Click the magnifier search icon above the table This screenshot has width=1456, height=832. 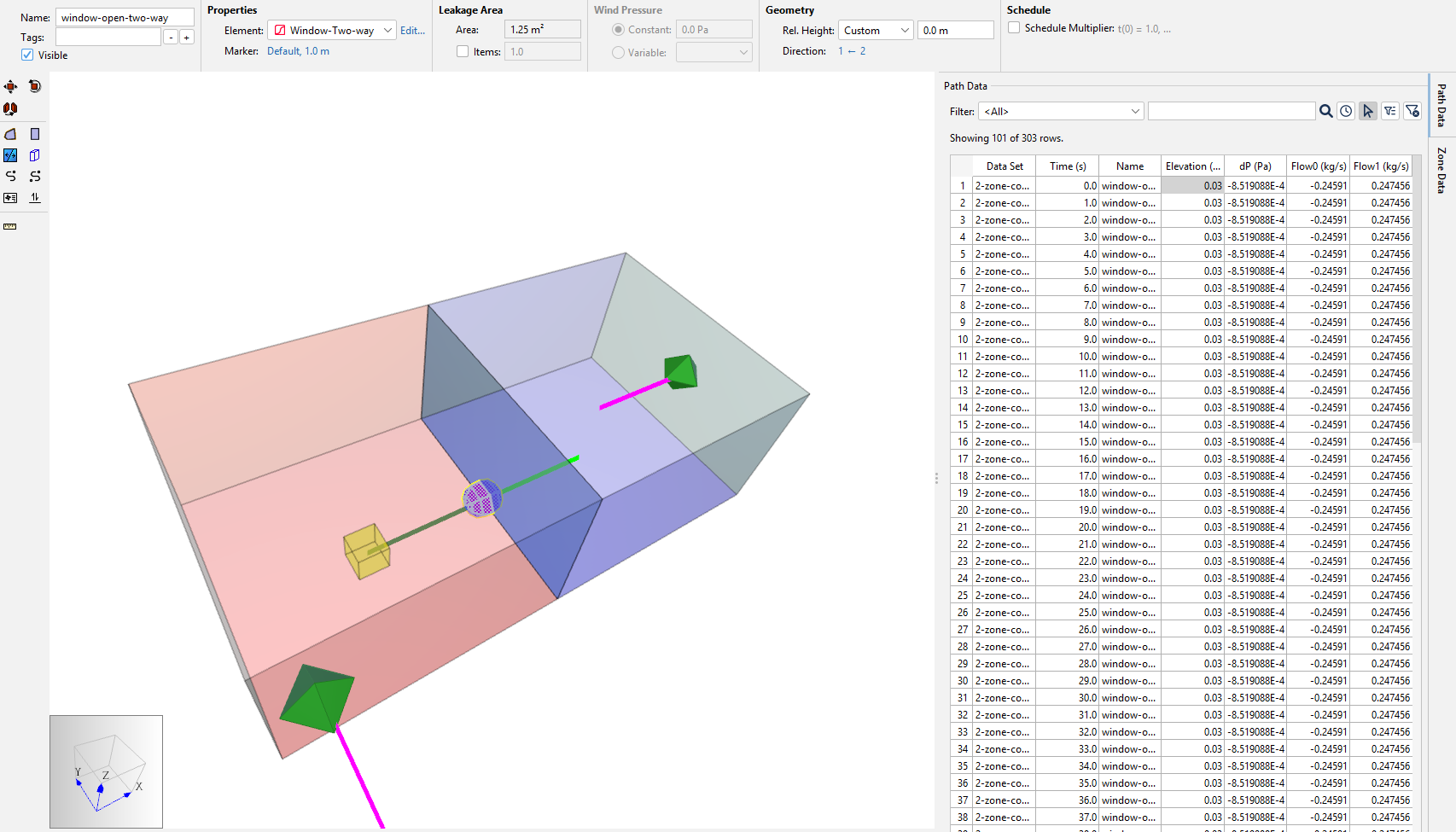click(1325, 111)
